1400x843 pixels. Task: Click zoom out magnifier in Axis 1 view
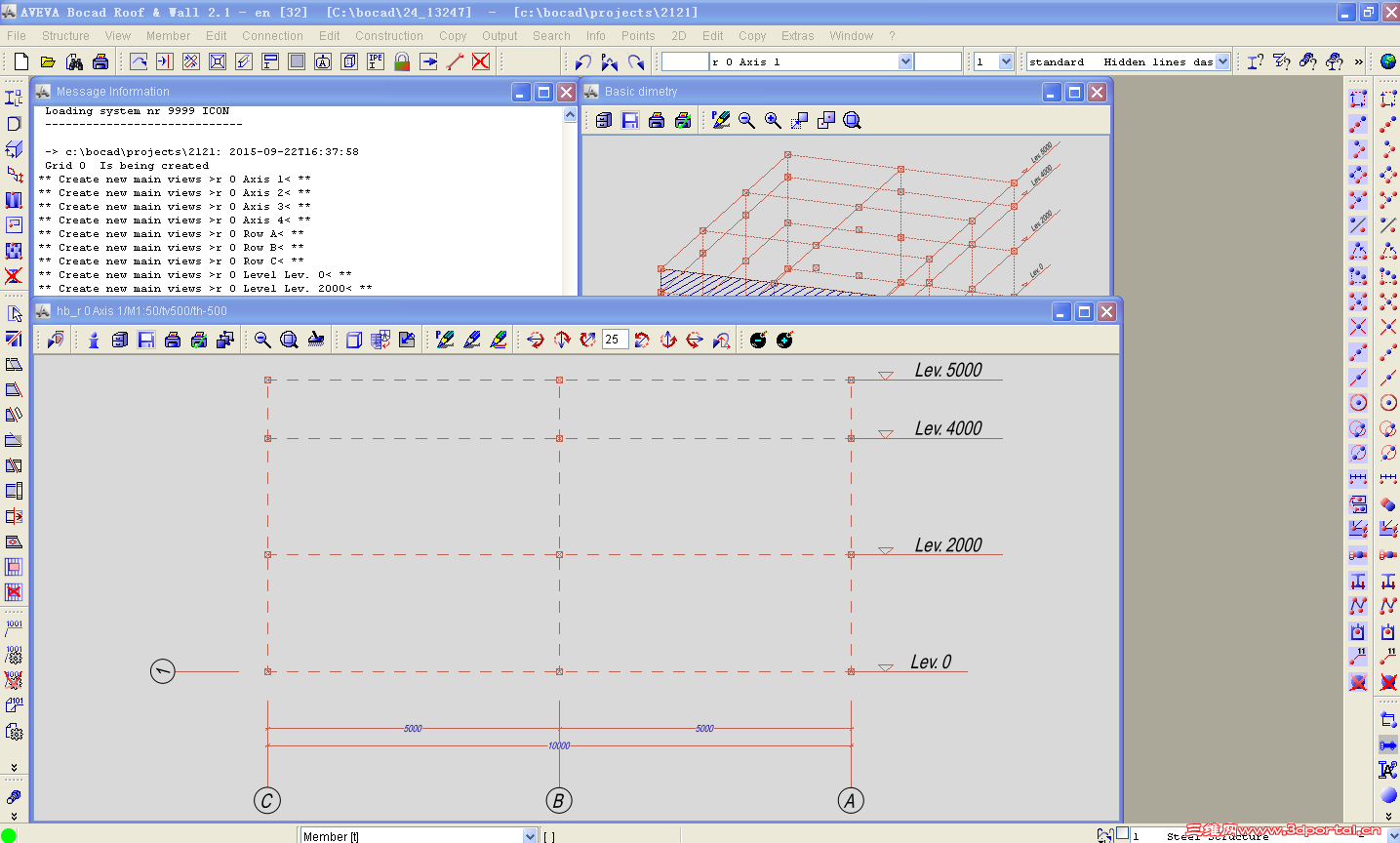[262, 340]
